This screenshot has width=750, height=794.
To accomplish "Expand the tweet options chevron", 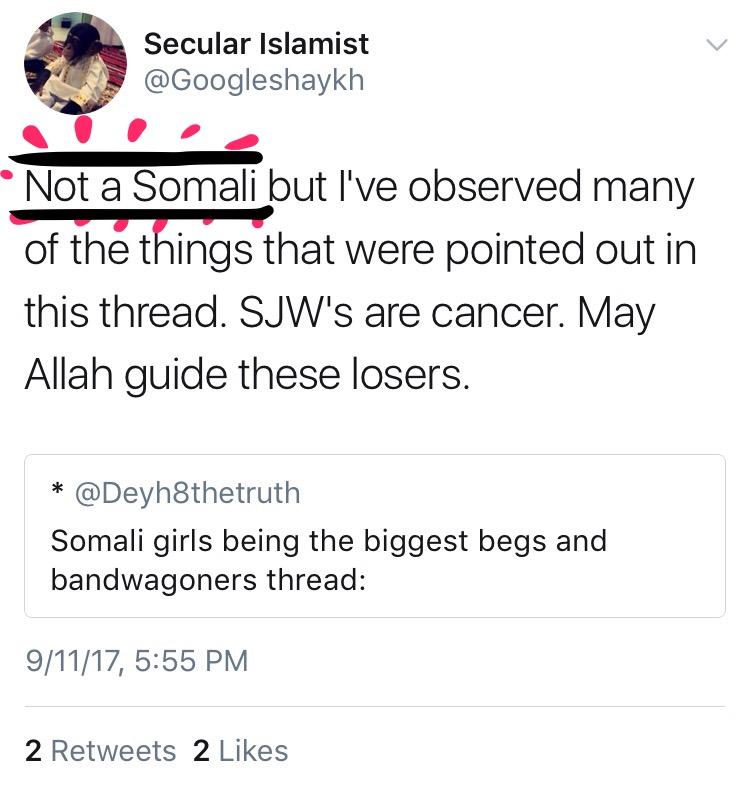I will 715,45.
